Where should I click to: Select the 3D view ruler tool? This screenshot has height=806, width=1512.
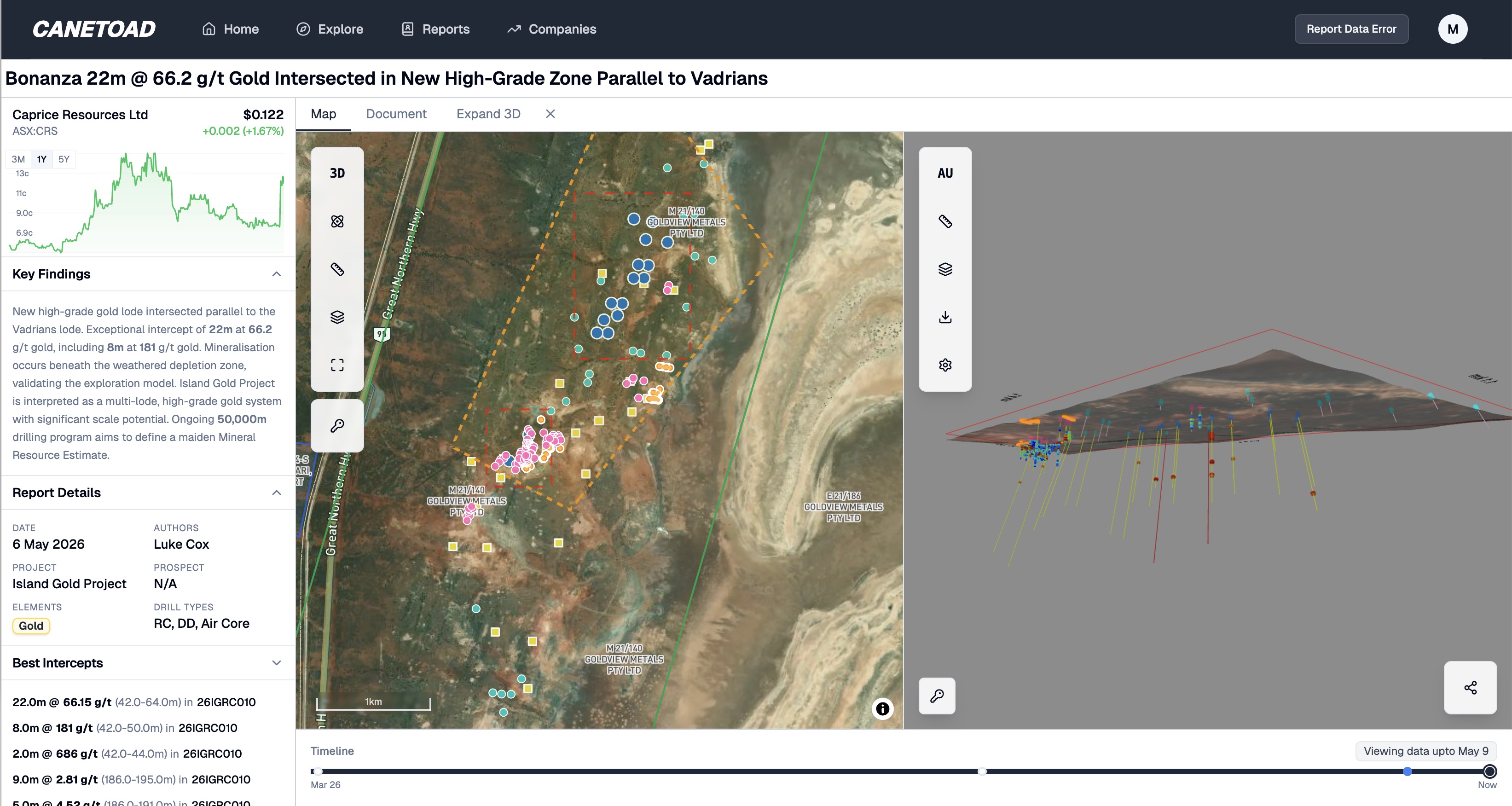tap(945, 221)
